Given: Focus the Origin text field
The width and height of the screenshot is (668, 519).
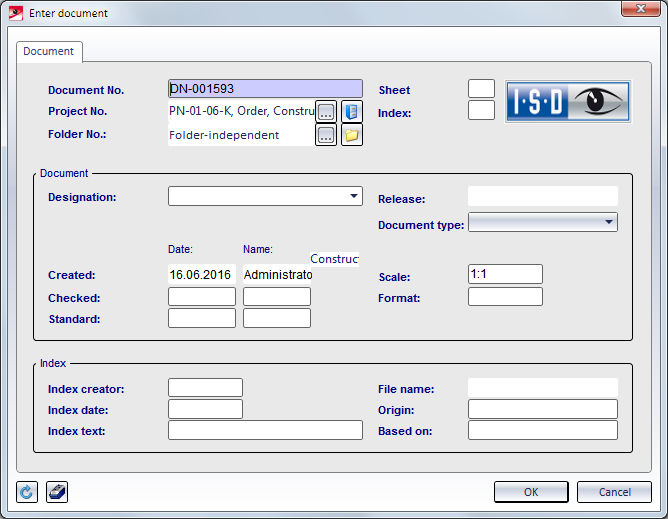Looking at the screenshot, I should tap(542, 408).
